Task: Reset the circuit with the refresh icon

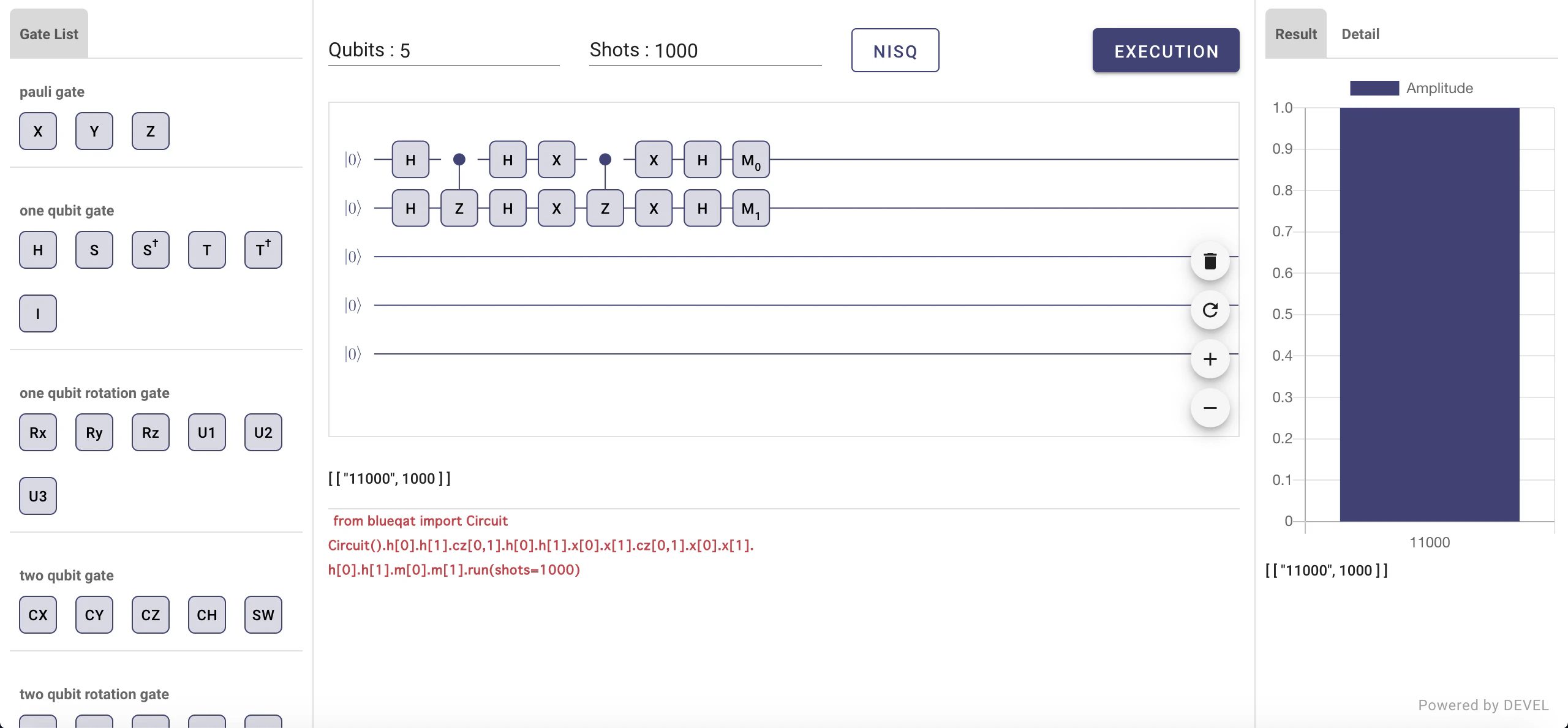Action: (1210, 310)
